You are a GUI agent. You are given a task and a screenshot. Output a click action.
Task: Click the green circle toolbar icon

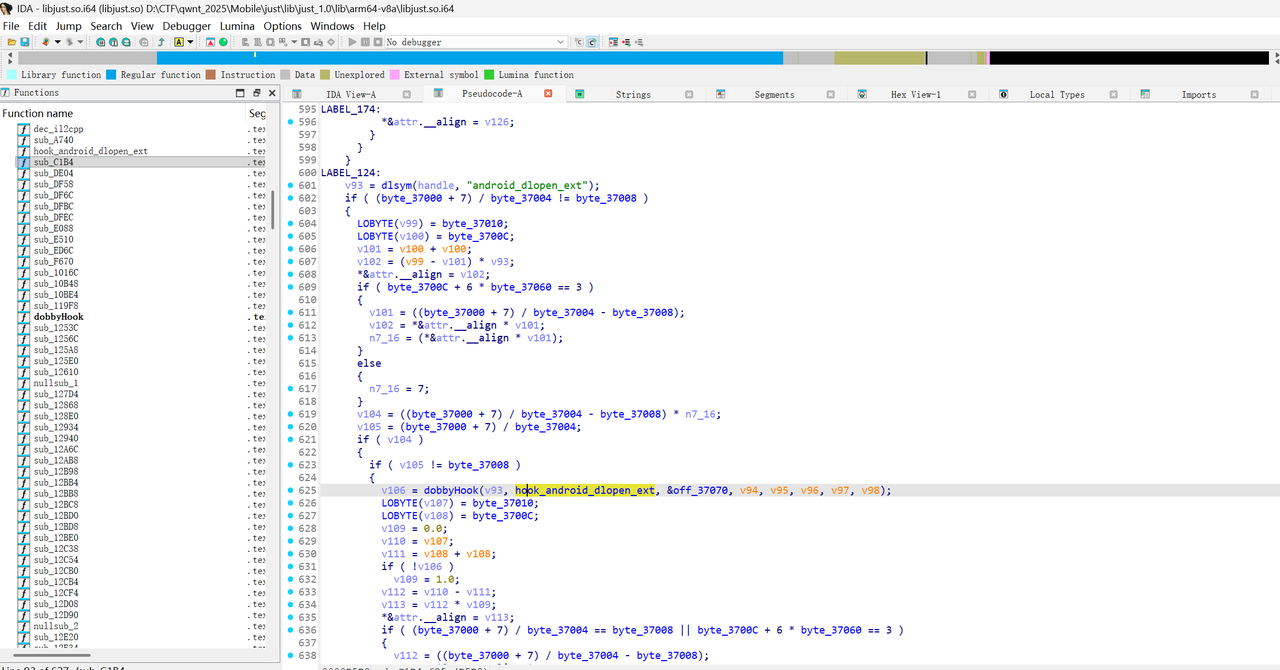[223, 42]
